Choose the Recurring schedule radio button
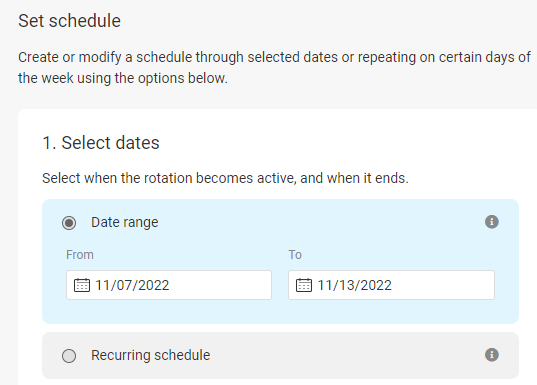The height and width of the screenshot is (385, 537). coord(69,356)
